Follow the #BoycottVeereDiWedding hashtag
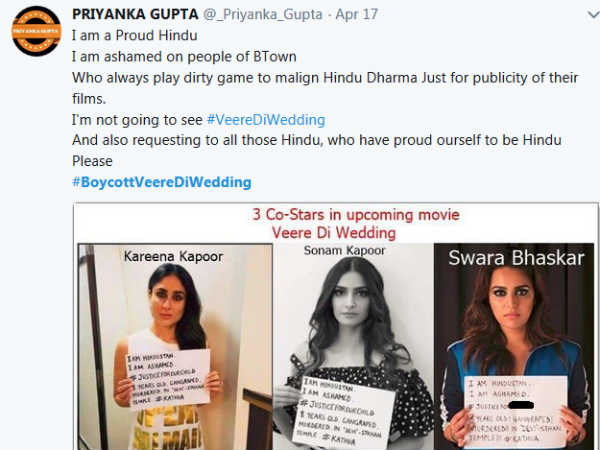The width and height of the screenshot is (600, 450). pos(162,182)
